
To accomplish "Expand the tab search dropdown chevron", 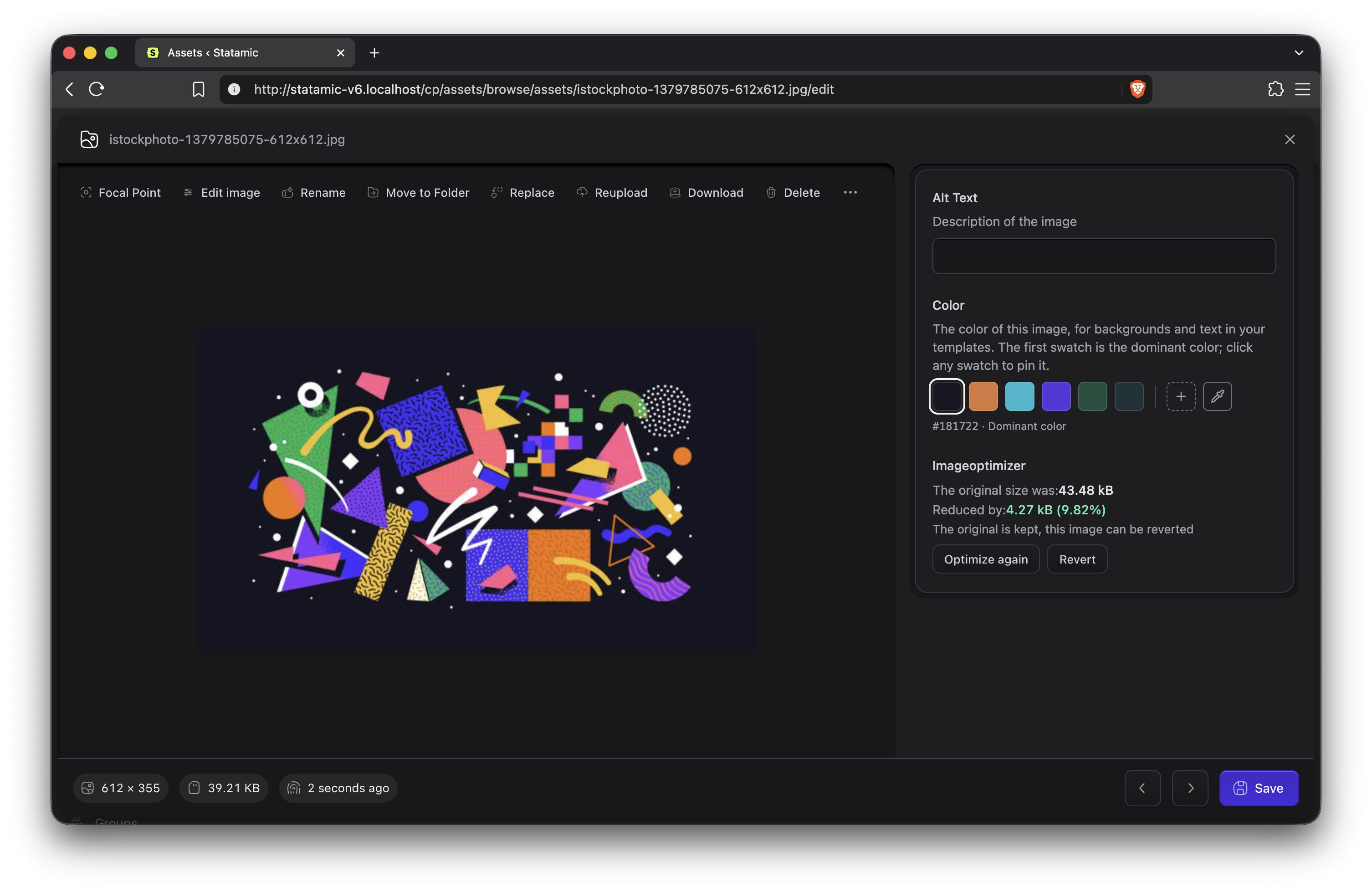I will pos(1298,52).
